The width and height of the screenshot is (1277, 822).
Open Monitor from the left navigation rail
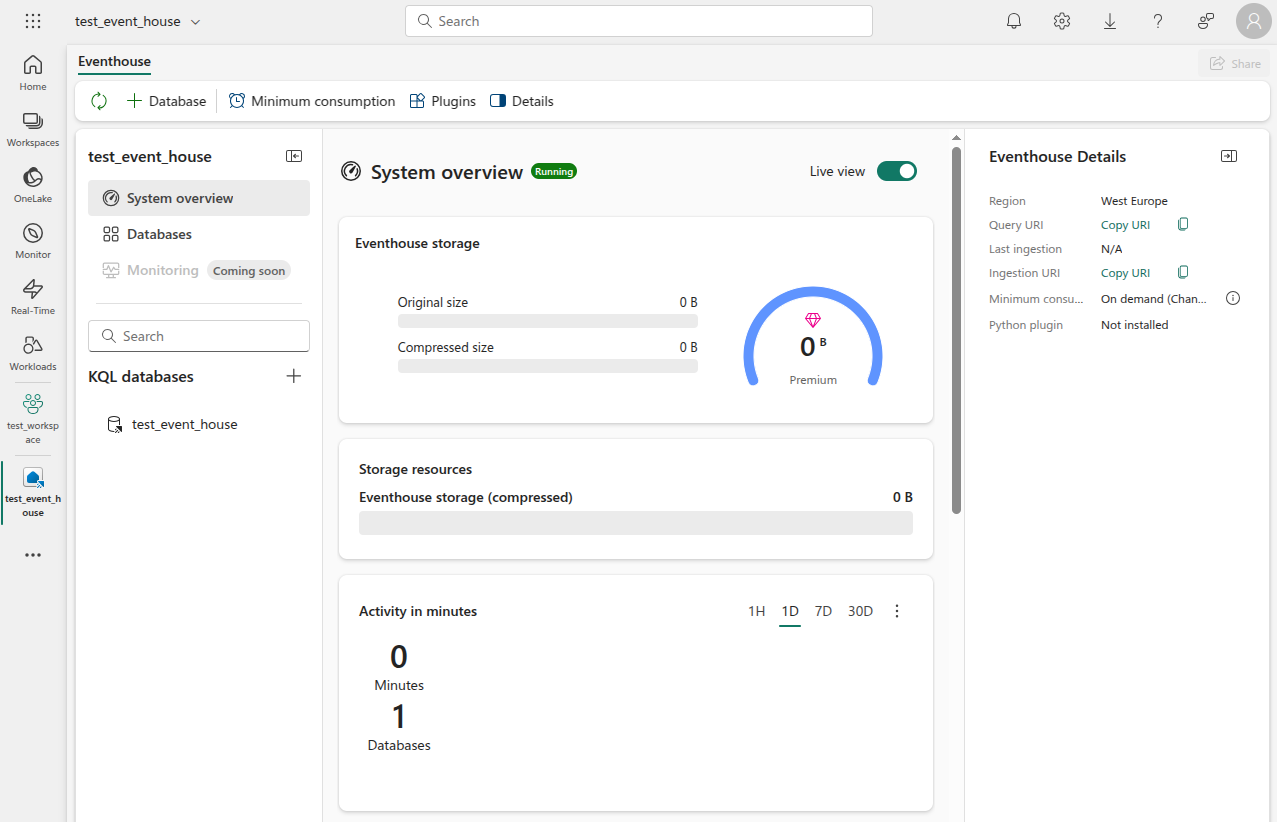click(x=32, y=239)
